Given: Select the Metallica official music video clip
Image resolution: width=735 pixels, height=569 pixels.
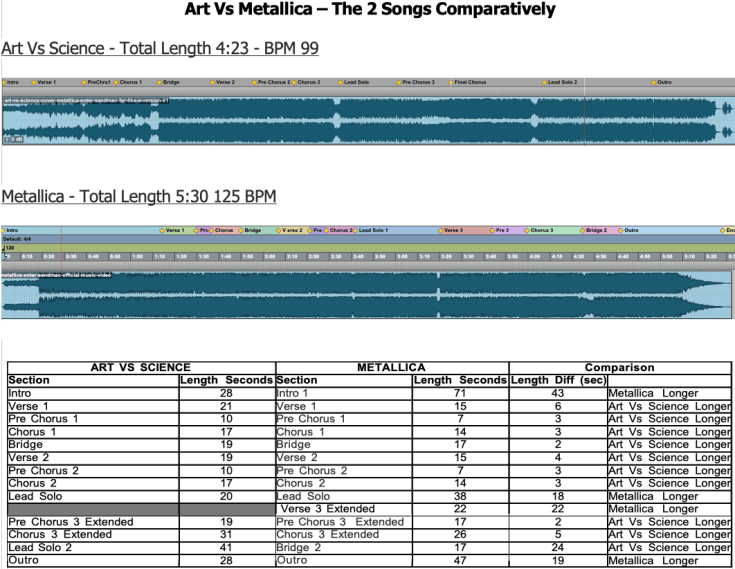Looking at the screenshot, I should (360, 297).
